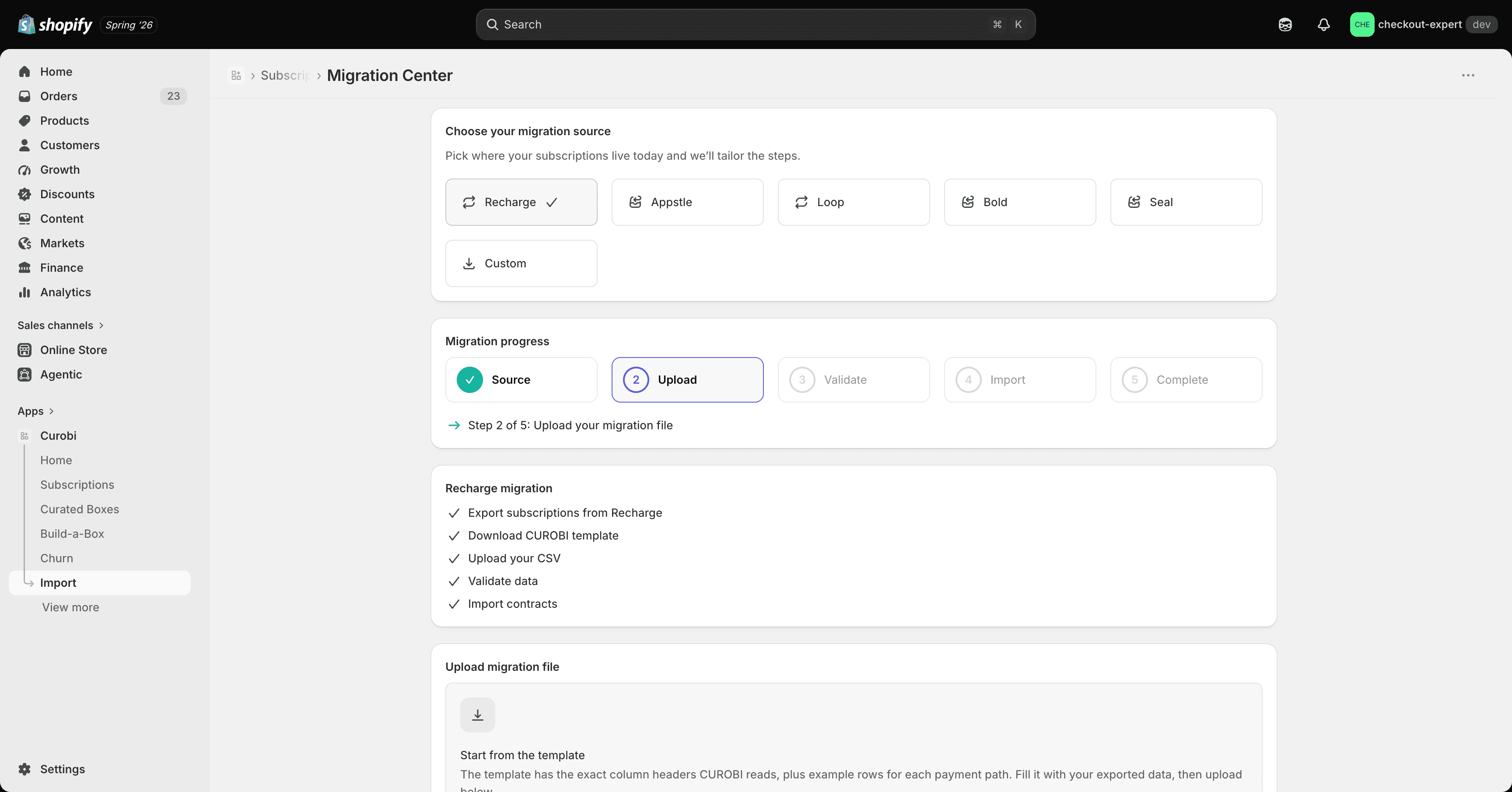Click the Curobi app icon in sidebar
Screen dimensions: 1512x792
pos(24,436)
